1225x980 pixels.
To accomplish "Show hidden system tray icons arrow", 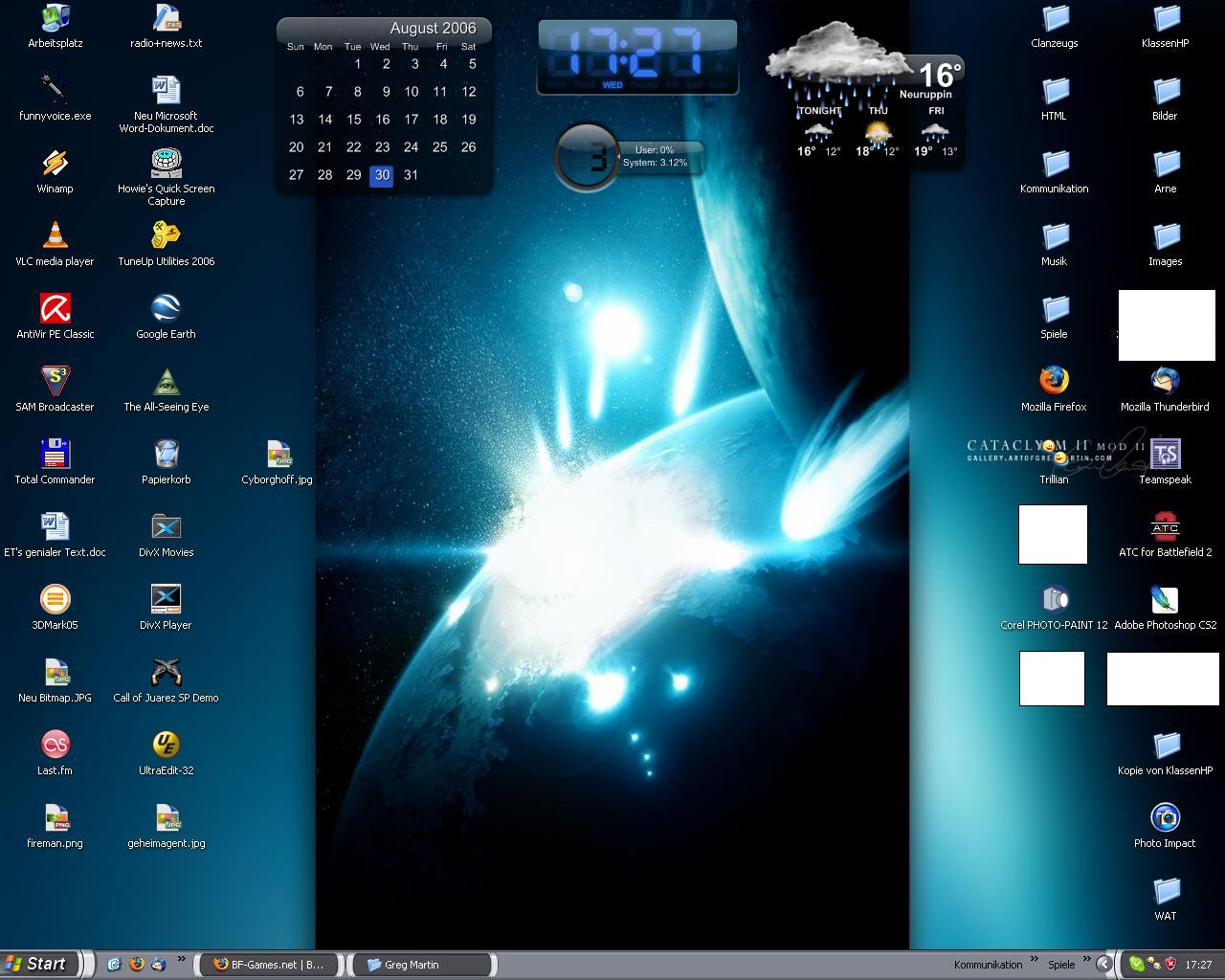I will coord(1103,965).
